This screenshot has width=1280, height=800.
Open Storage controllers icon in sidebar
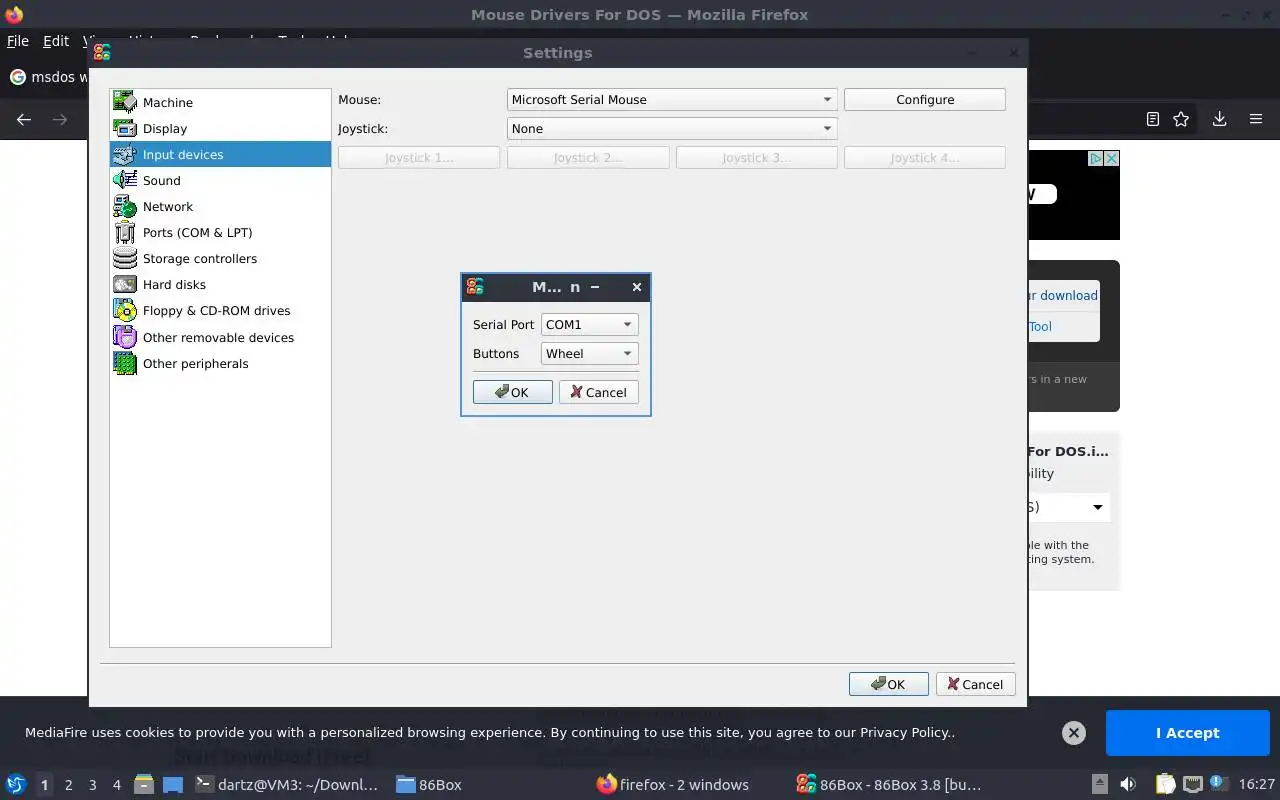coord(125,258)
